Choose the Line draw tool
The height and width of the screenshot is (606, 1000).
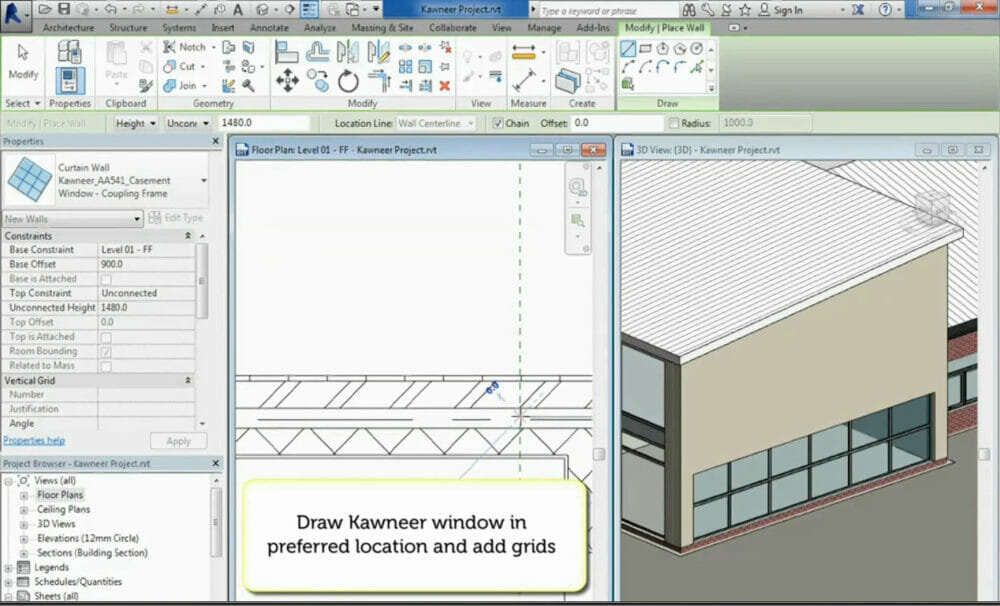(x=628, y=48)
